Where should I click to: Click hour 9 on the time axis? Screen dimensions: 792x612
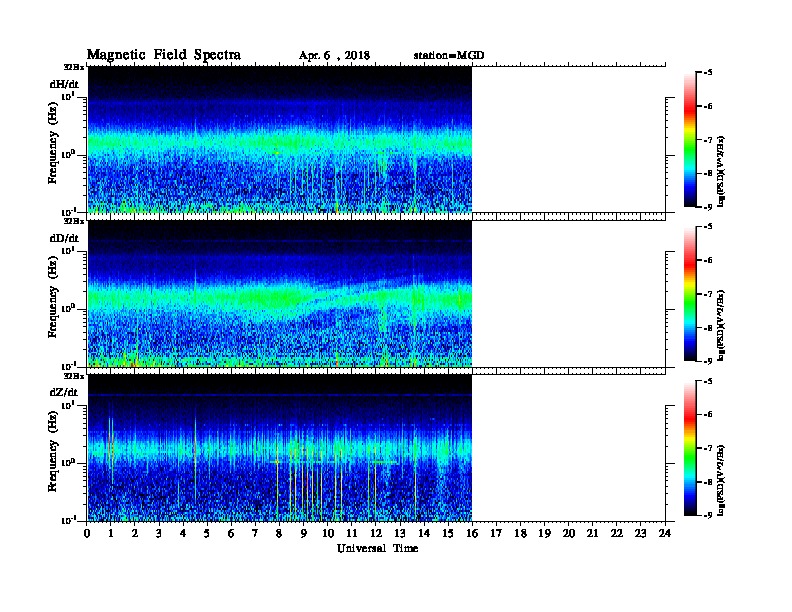click(304, 534)
